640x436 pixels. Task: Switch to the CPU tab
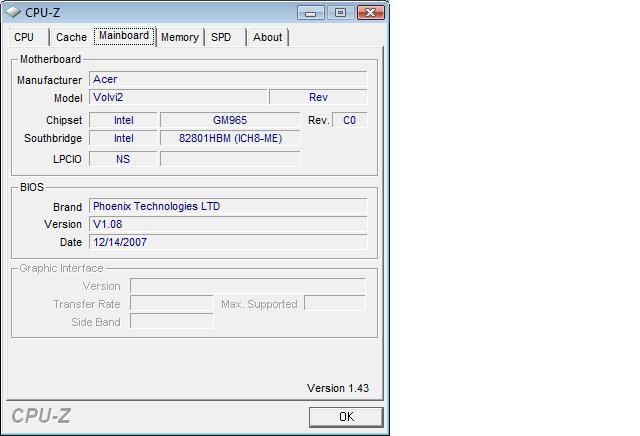(x=24, y=37)
